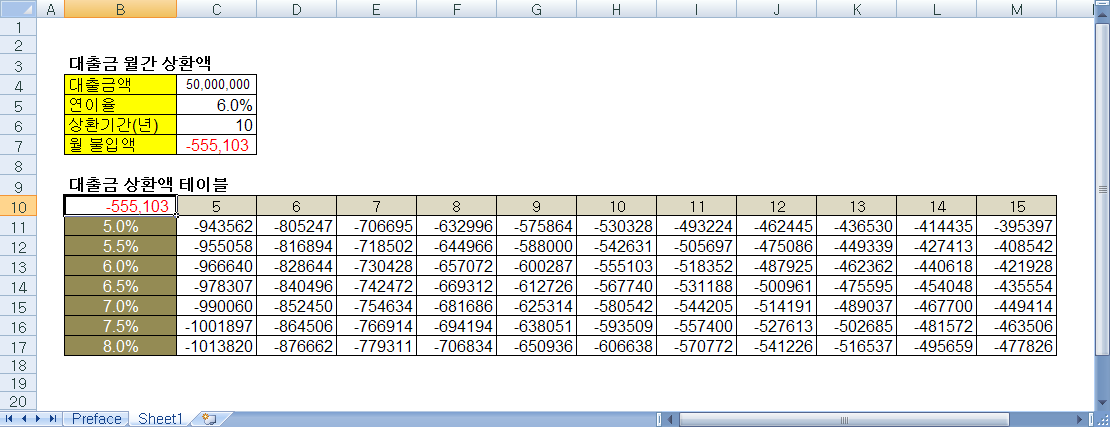Click the 8.0% rate row label
This screenshot has width=1110, height=427.
[x=120, y=346]
